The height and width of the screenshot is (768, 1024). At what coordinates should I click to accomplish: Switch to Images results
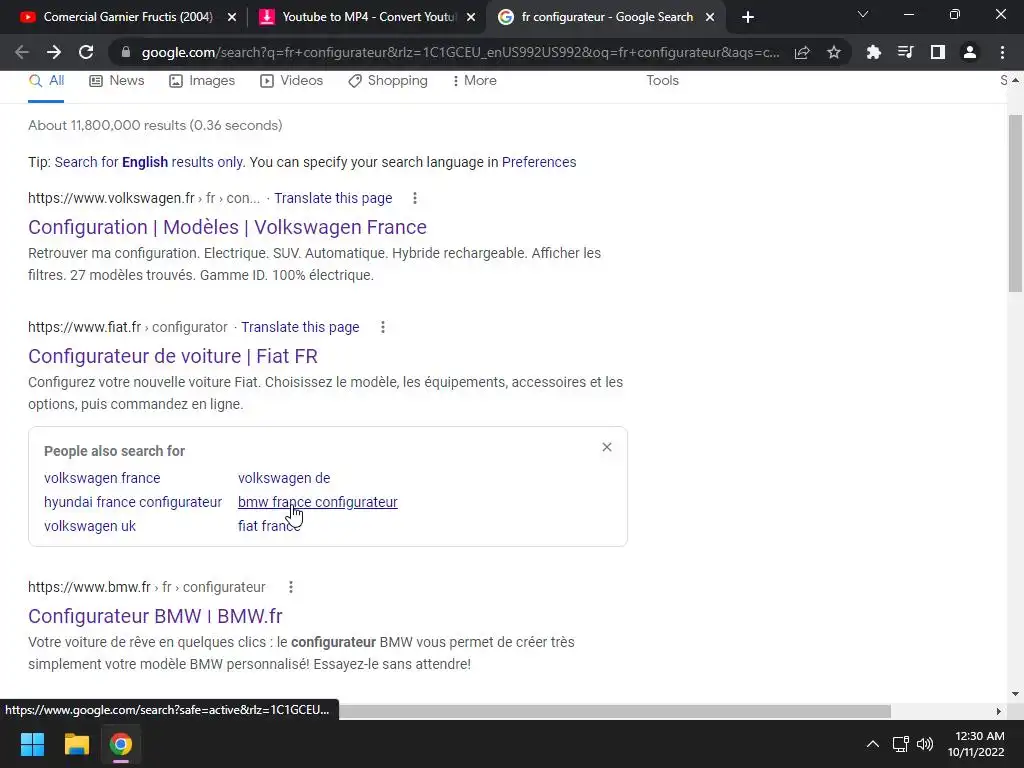click(x=202, y=81)
